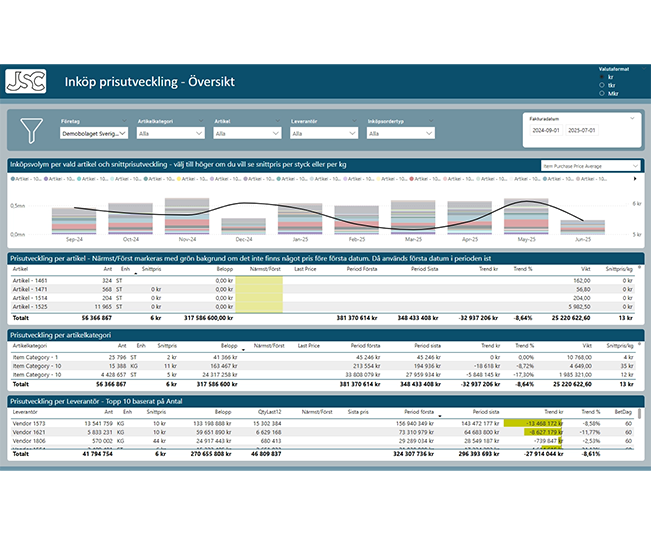Click the start date field 2024-09-01
The image size is (651, 535).
tap(546, 130)
